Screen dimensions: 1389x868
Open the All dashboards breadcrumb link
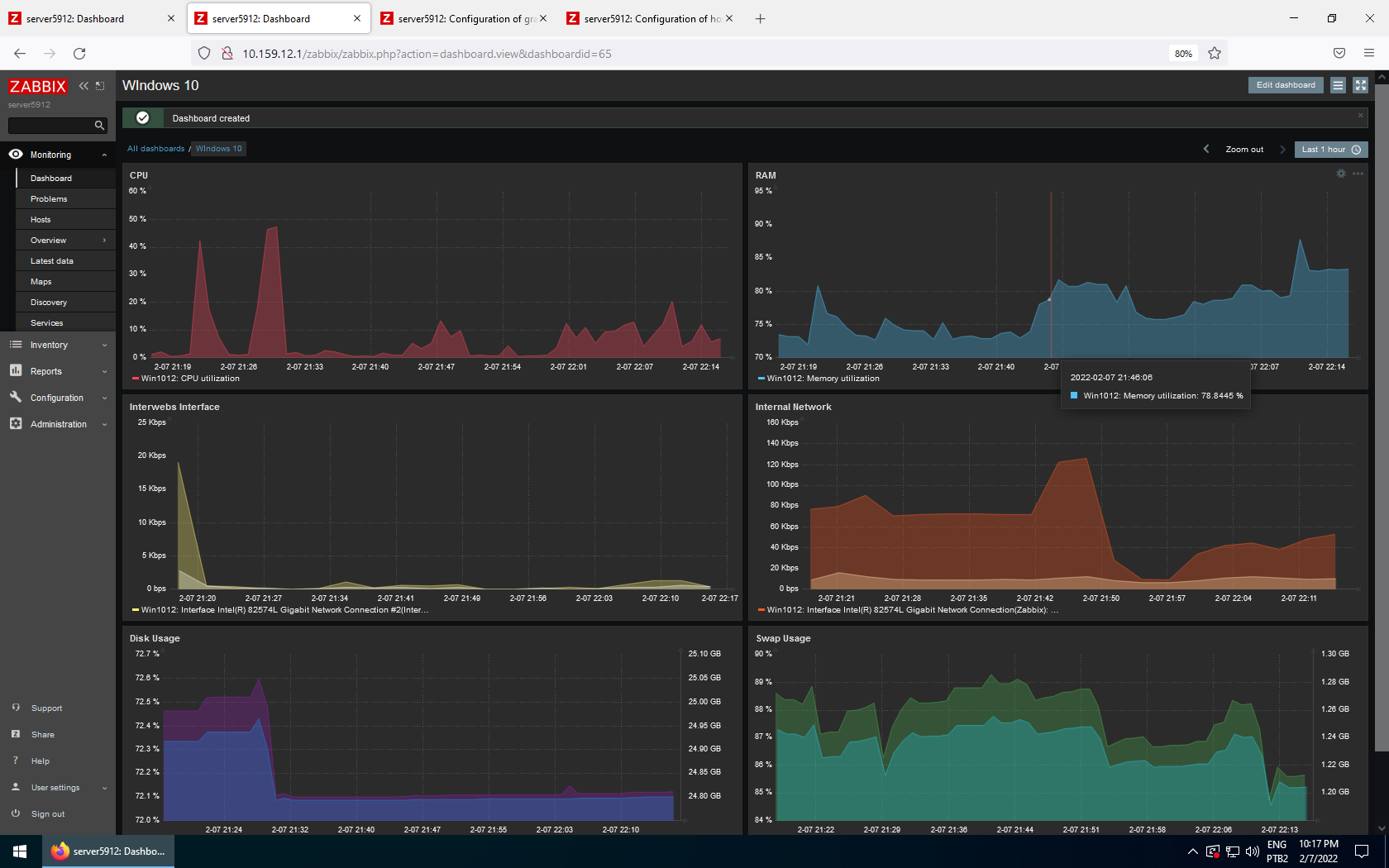tap(155, 148)
